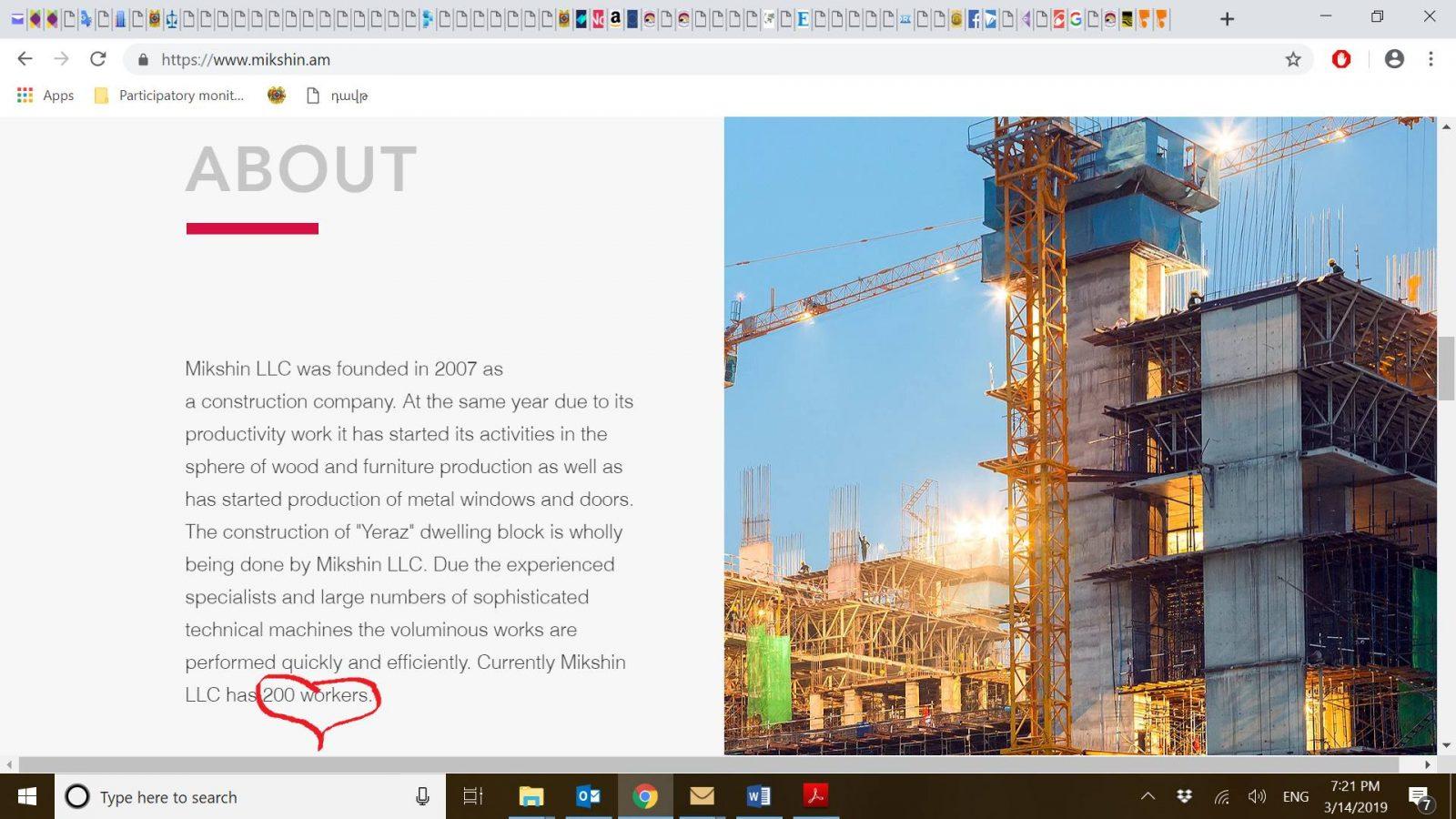This screenshot has height=819, width=1456.
Task: Open the Chrome profile account icon
Action: (1394, 59)
